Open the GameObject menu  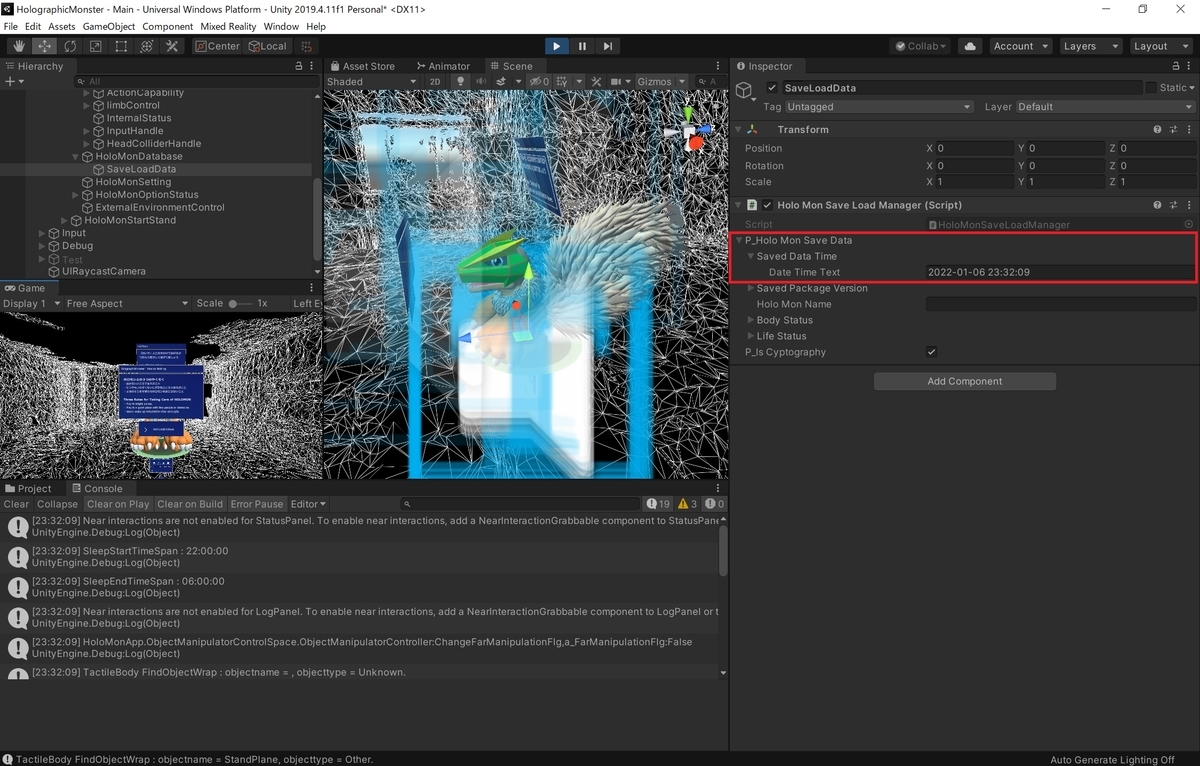coord(108,26)
